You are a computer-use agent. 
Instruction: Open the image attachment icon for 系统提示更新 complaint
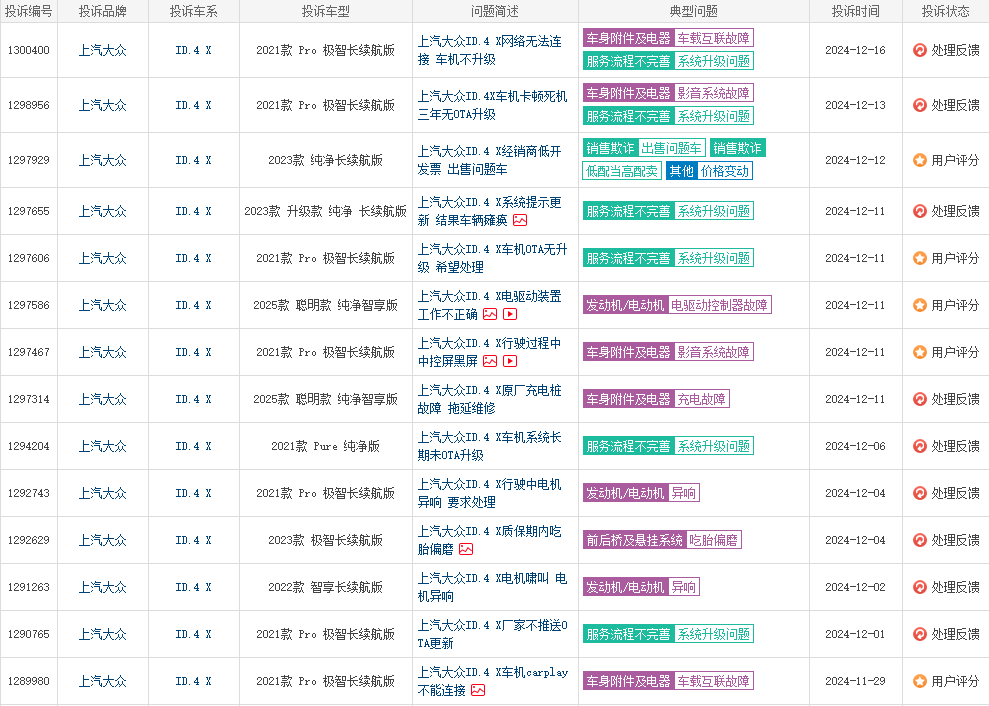520,220
